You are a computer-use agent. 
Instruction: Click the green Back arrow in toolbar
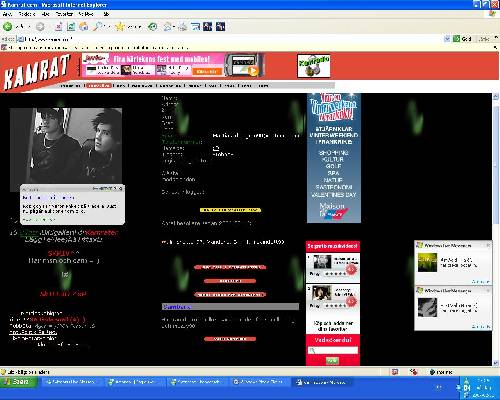point(7,27)
